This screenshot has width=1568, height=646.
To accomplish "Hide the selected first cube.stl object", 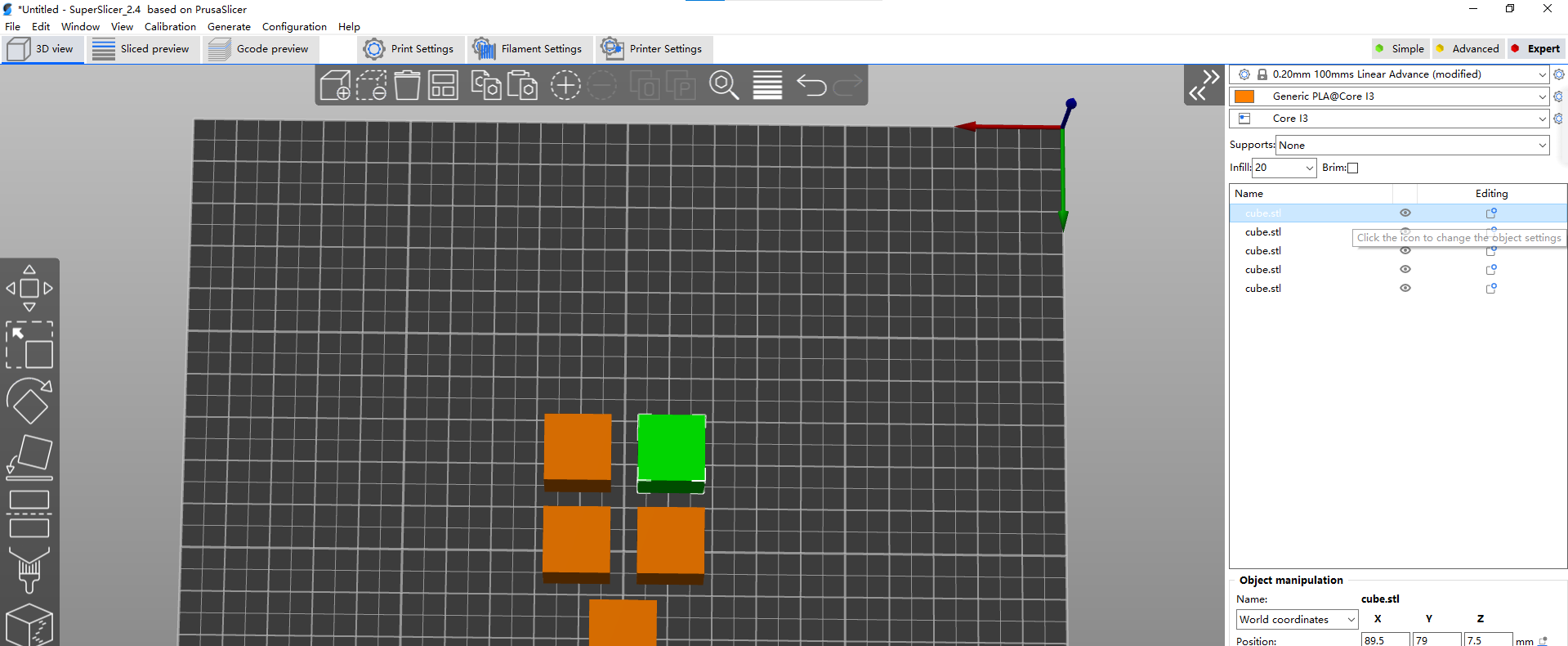I will click(1405, 213).
